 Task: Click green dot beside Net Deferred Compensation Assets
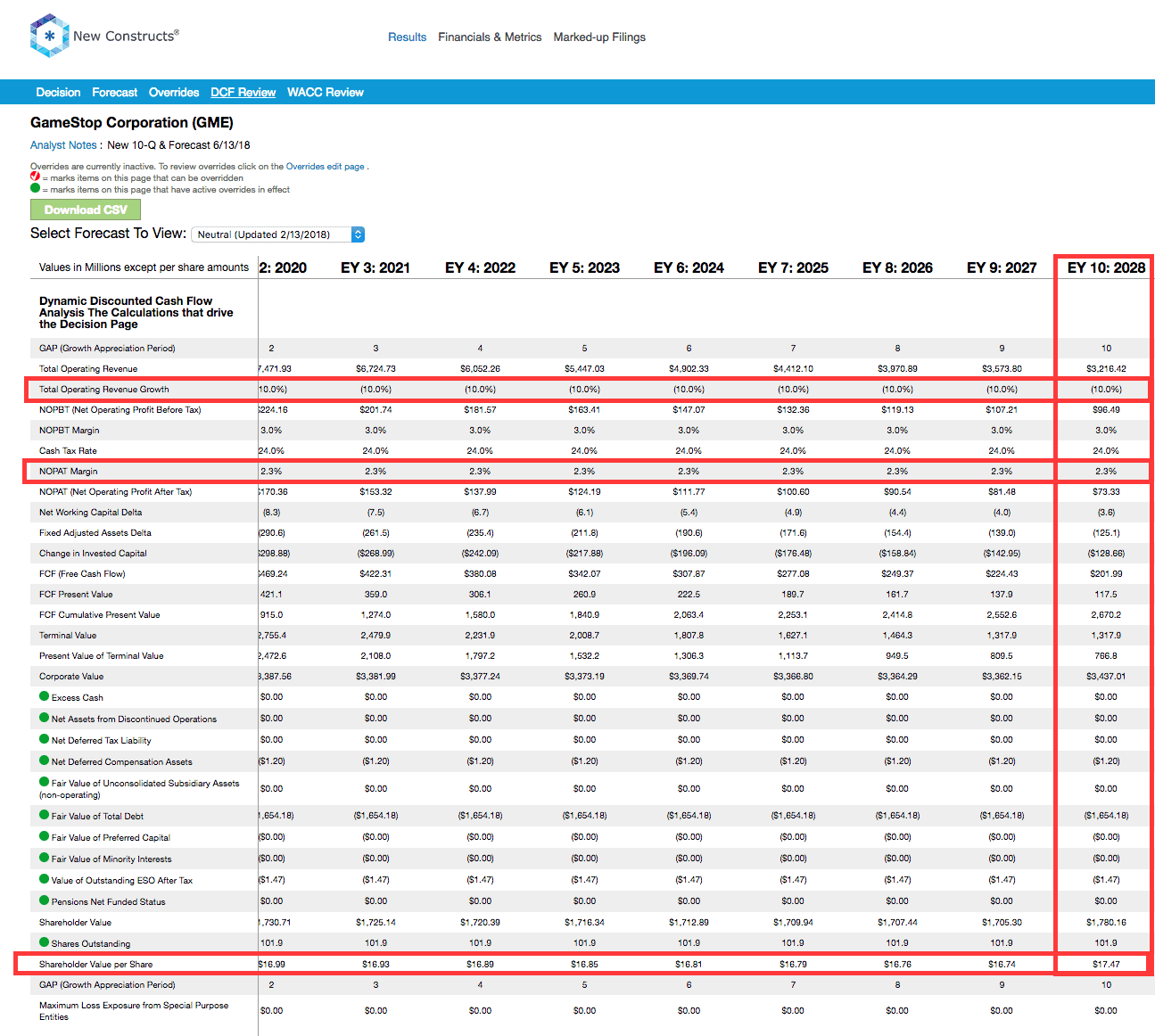click(45, 761)
